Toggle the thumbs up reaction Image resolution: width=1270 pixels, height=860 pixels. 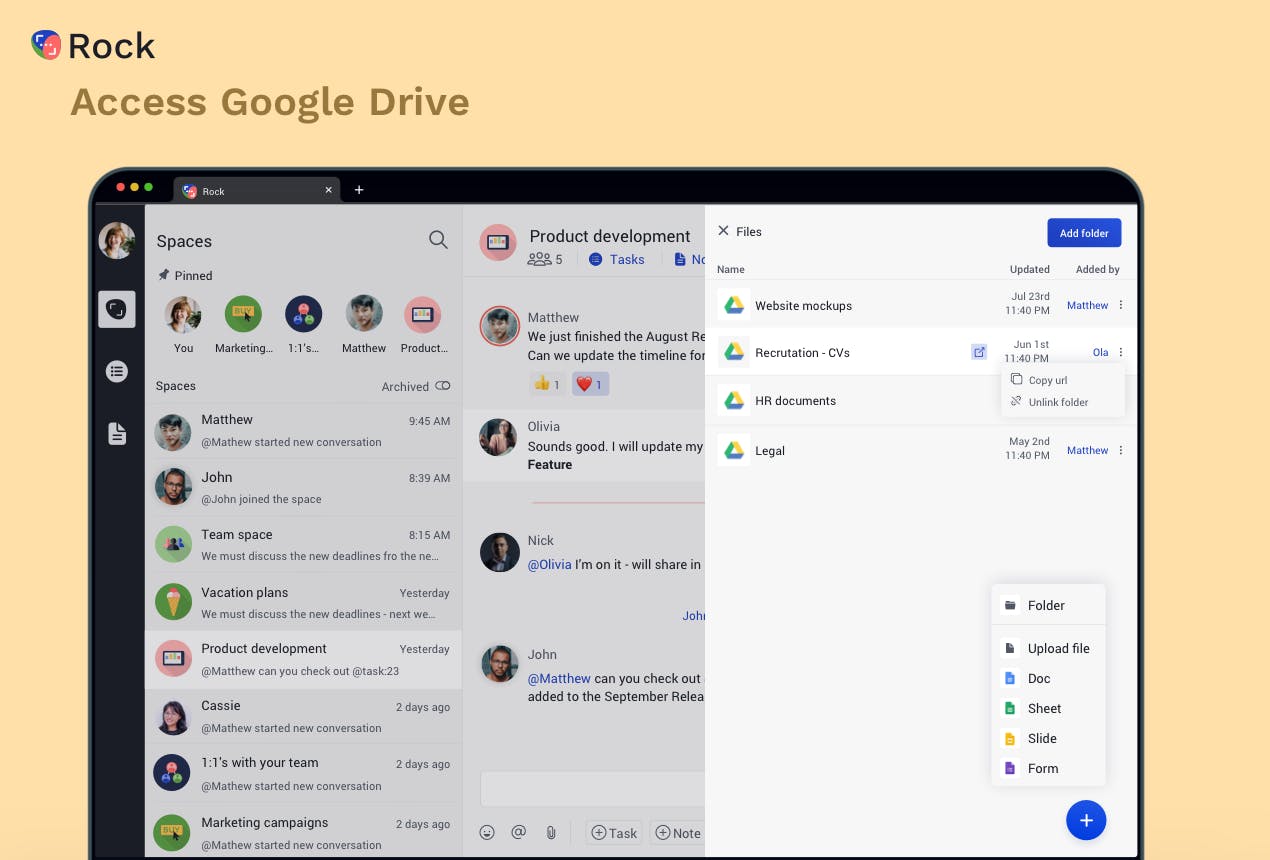(x=546, y=383)
